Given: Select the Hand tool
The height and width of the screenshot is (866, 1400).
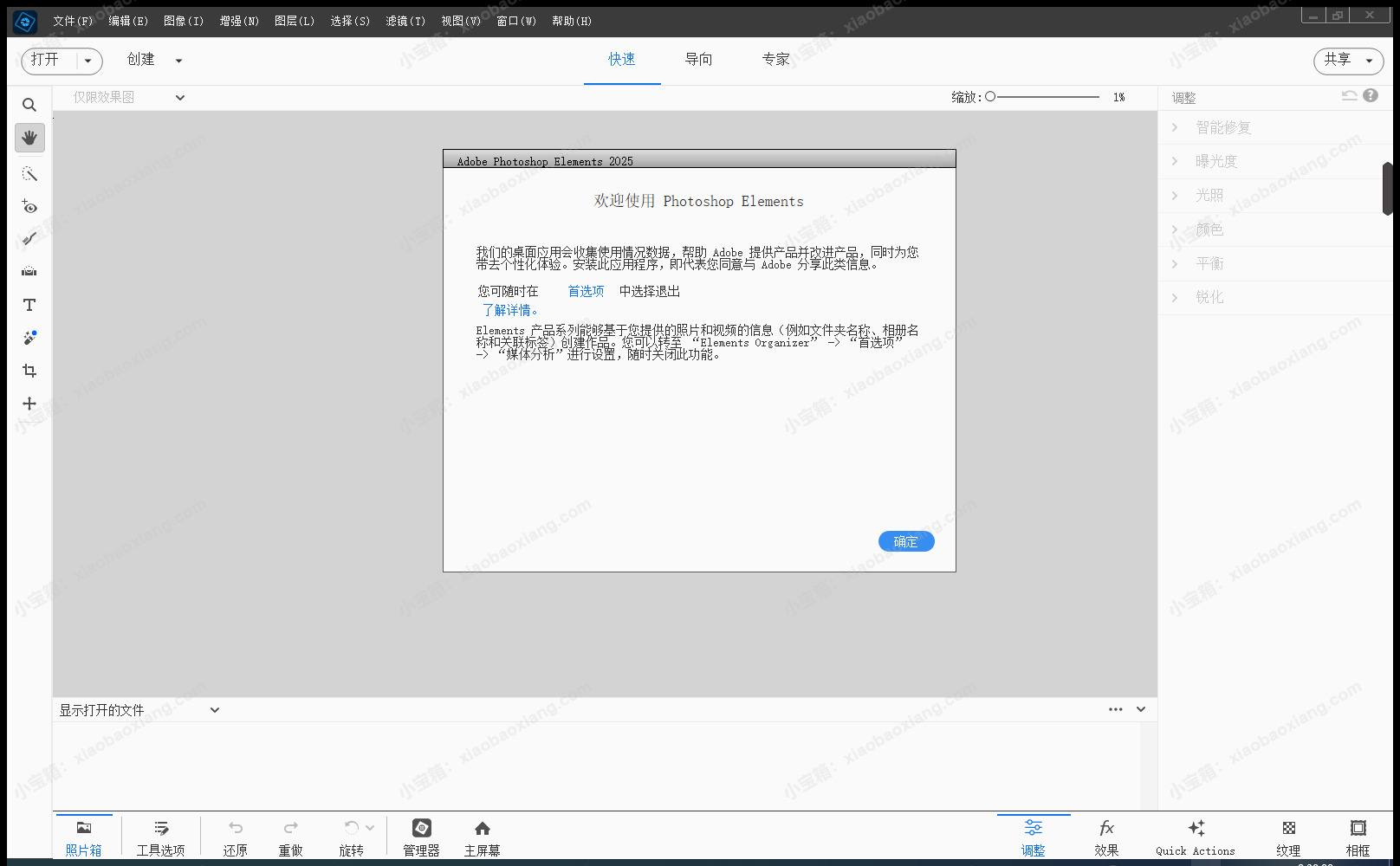Looking at the screenshot, I should click(29, 138).
